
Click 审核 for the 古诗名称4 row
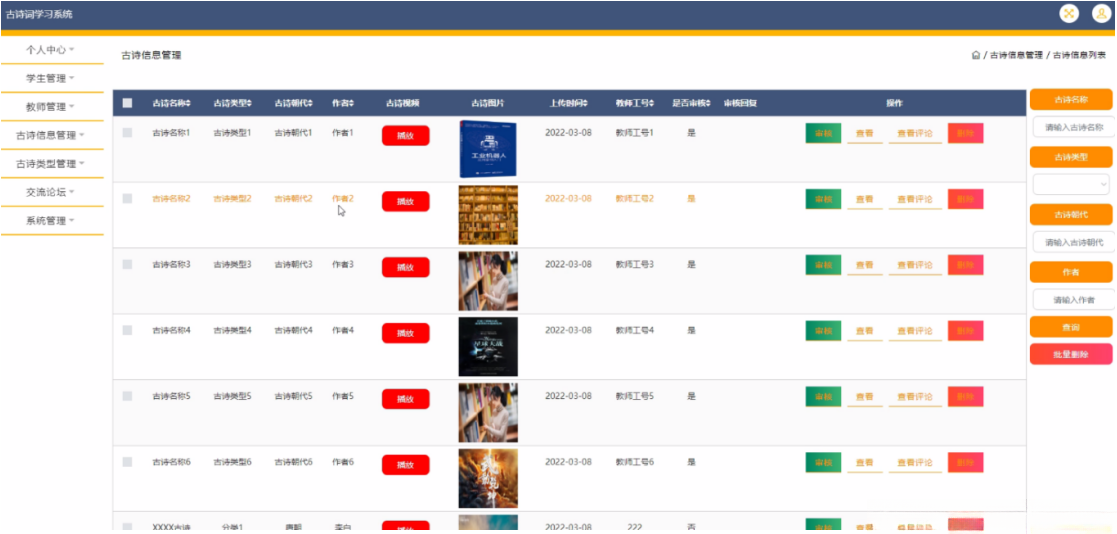click(823, 331)
